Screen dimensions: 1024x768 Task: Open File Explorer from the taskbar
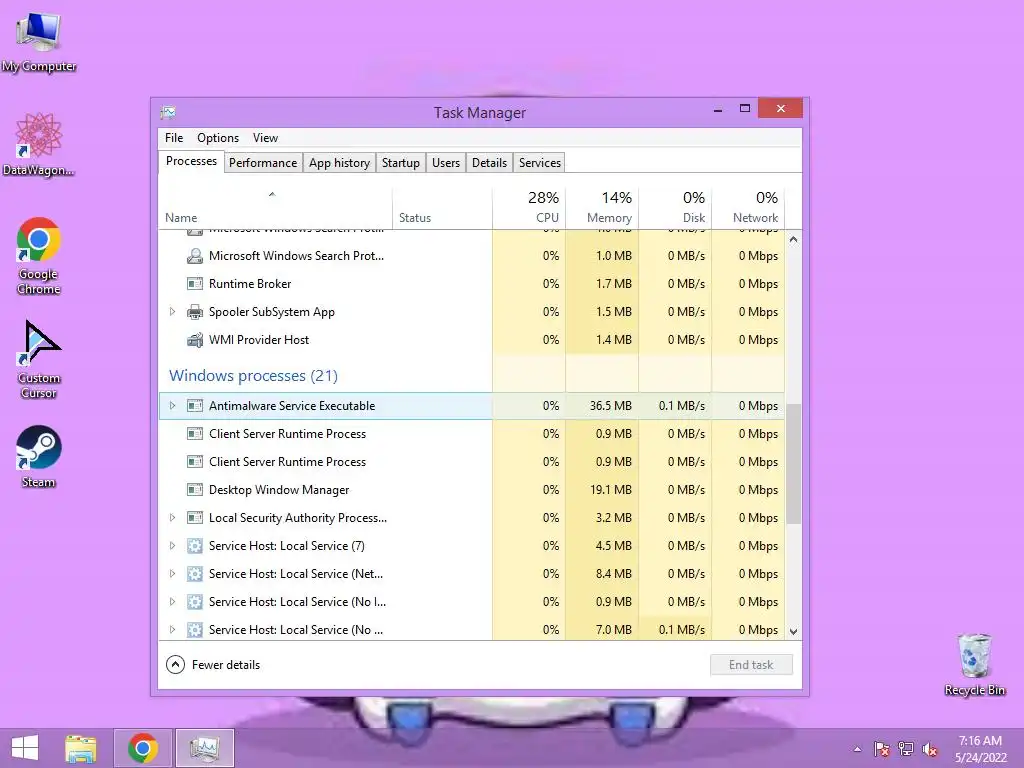point(81,748)
